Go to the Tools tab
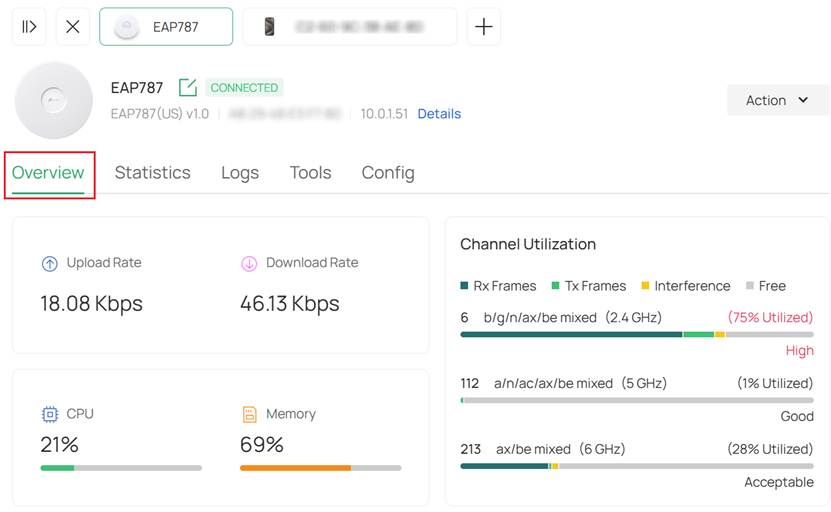 tap(311, 173)
